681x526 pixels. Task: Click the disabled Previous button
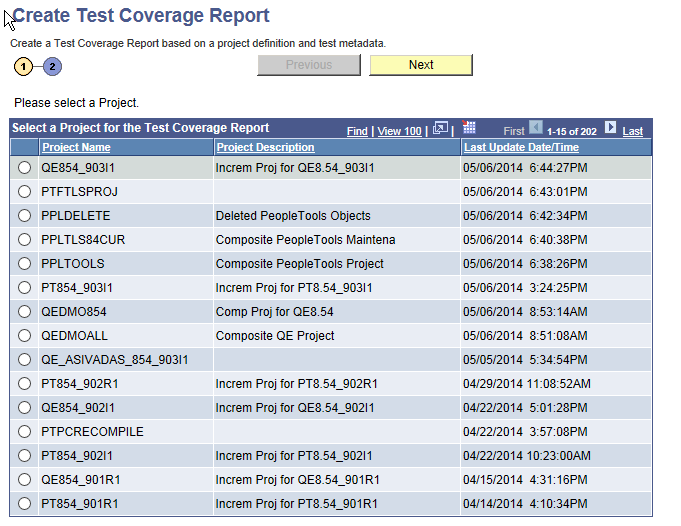click(309, 65)
